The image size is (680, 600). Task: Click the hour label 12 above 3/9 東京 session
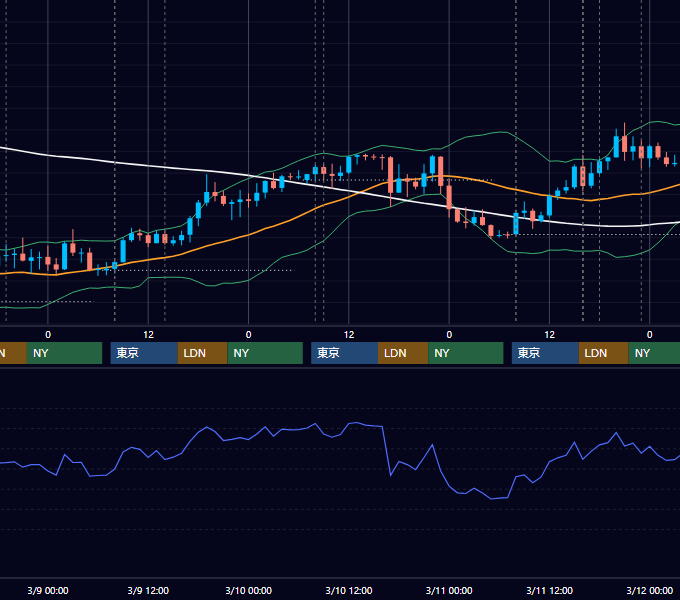point(148,335)
